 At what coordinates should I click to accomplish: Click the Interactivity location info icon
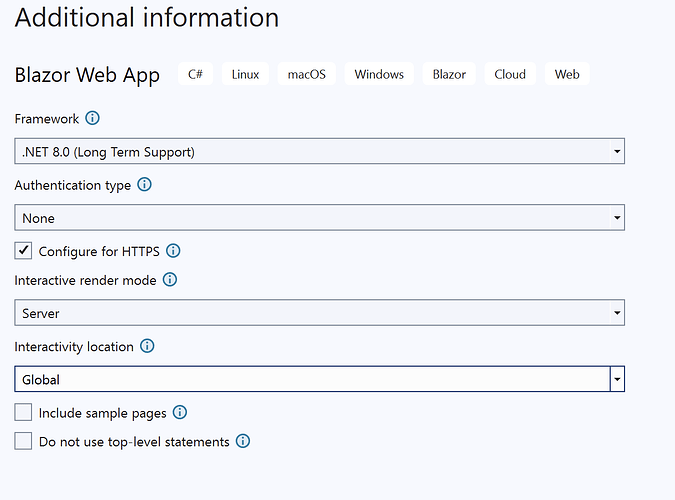click(x=147, y=347)
